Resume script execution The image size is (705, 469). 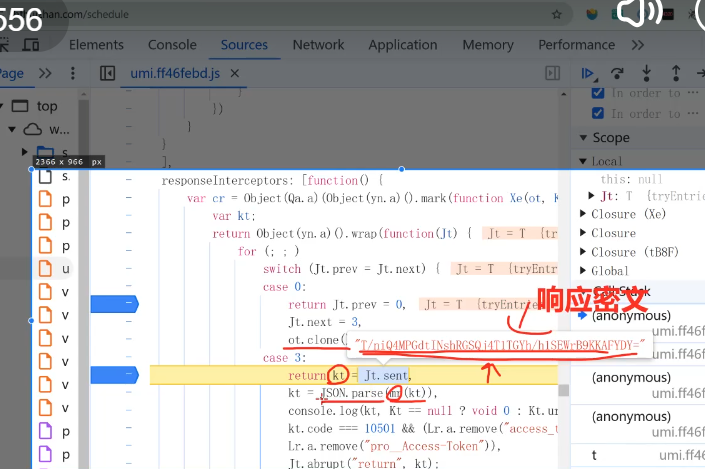(x=589, y=73)
